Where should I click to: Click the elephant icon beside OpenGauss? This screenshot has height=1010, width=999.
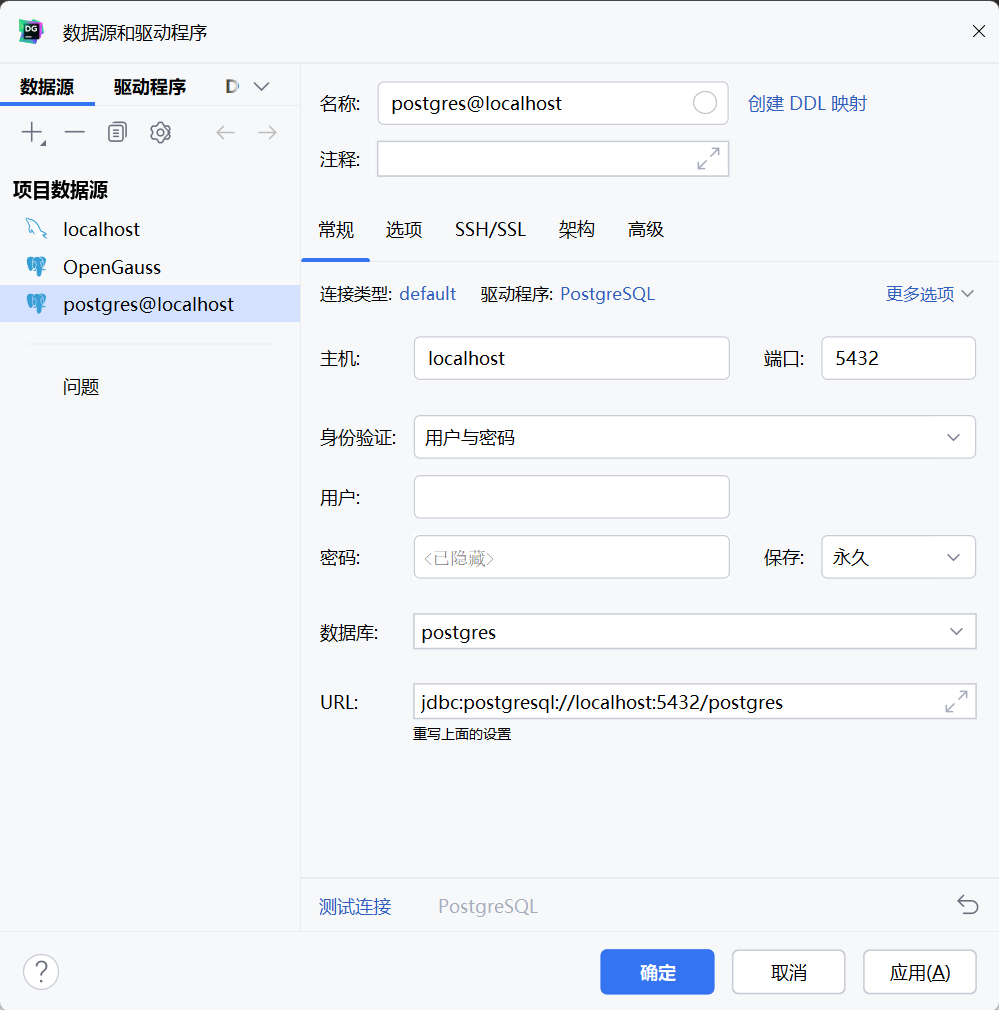(36, 267)
